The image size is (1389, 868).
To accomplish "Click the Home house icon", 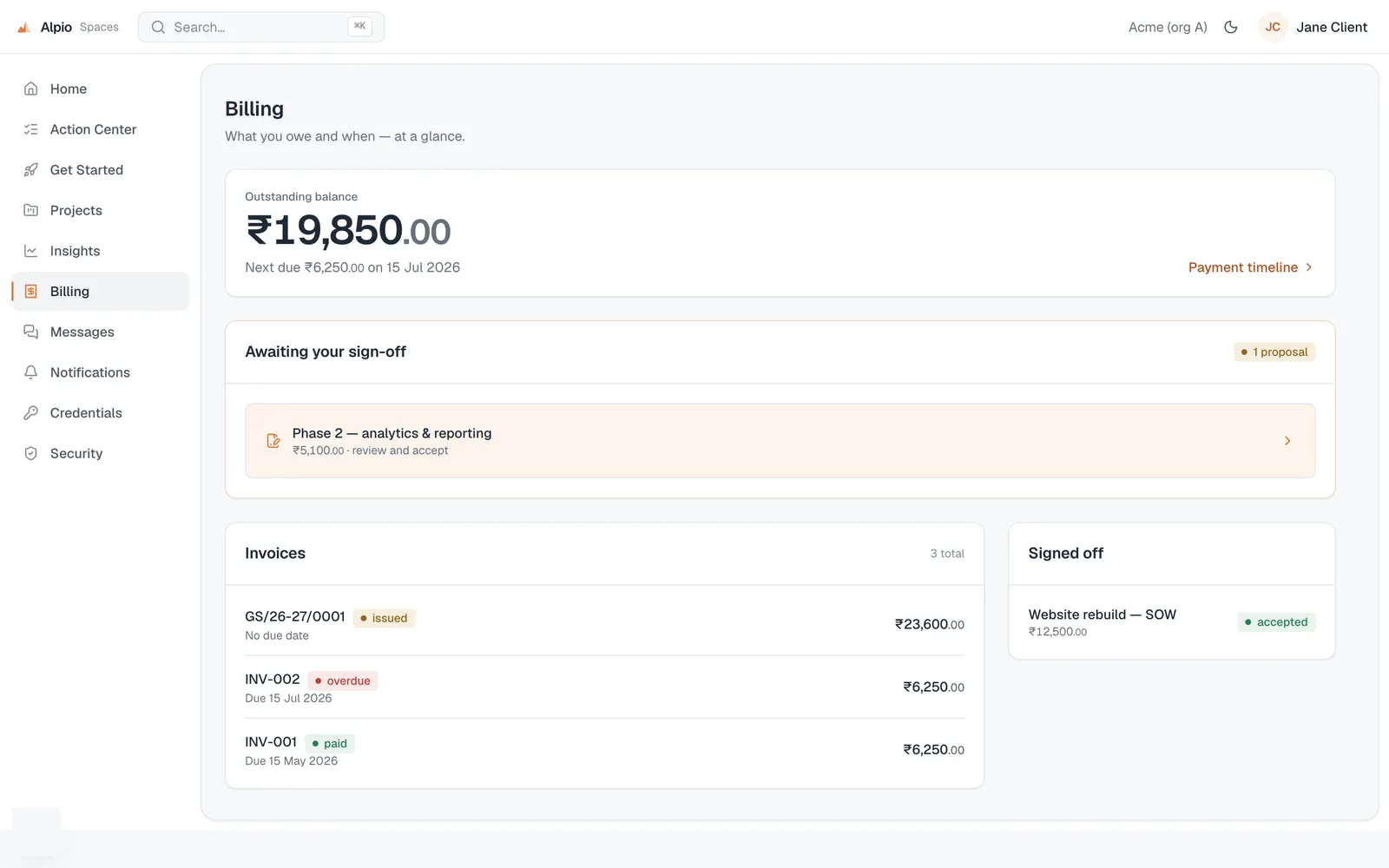I will (31, 89).
